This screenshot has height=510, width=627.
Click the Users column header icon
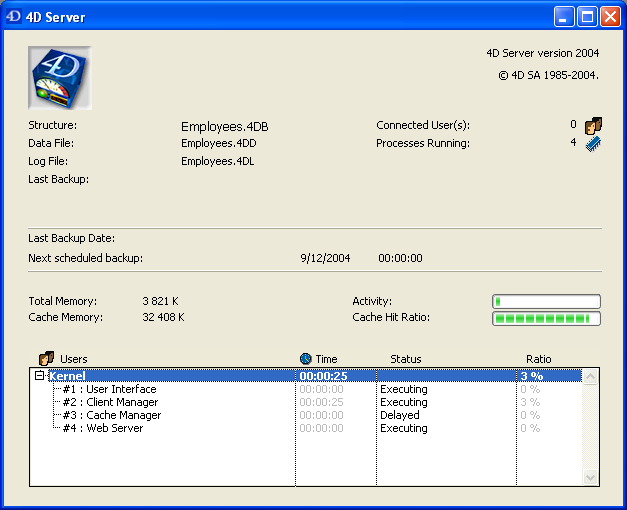point(46,358)
